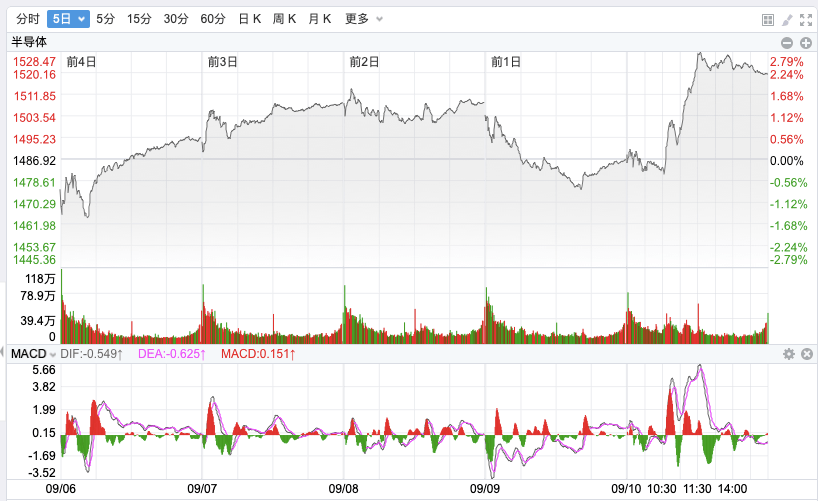The image size is (818, 501).
Task: Show the 周K weekly candlestick chart
Action: coord(285,19)
